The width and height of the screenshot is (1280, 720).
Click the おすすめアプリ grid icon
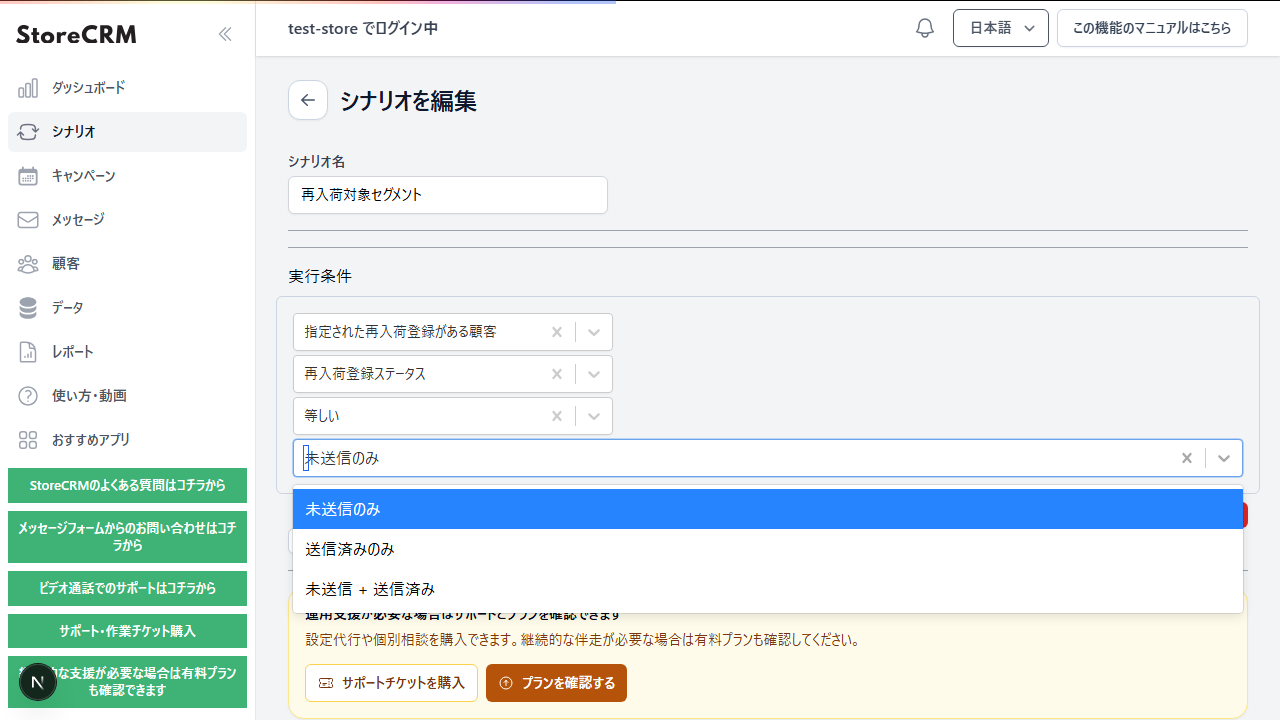tap(28, 440)
